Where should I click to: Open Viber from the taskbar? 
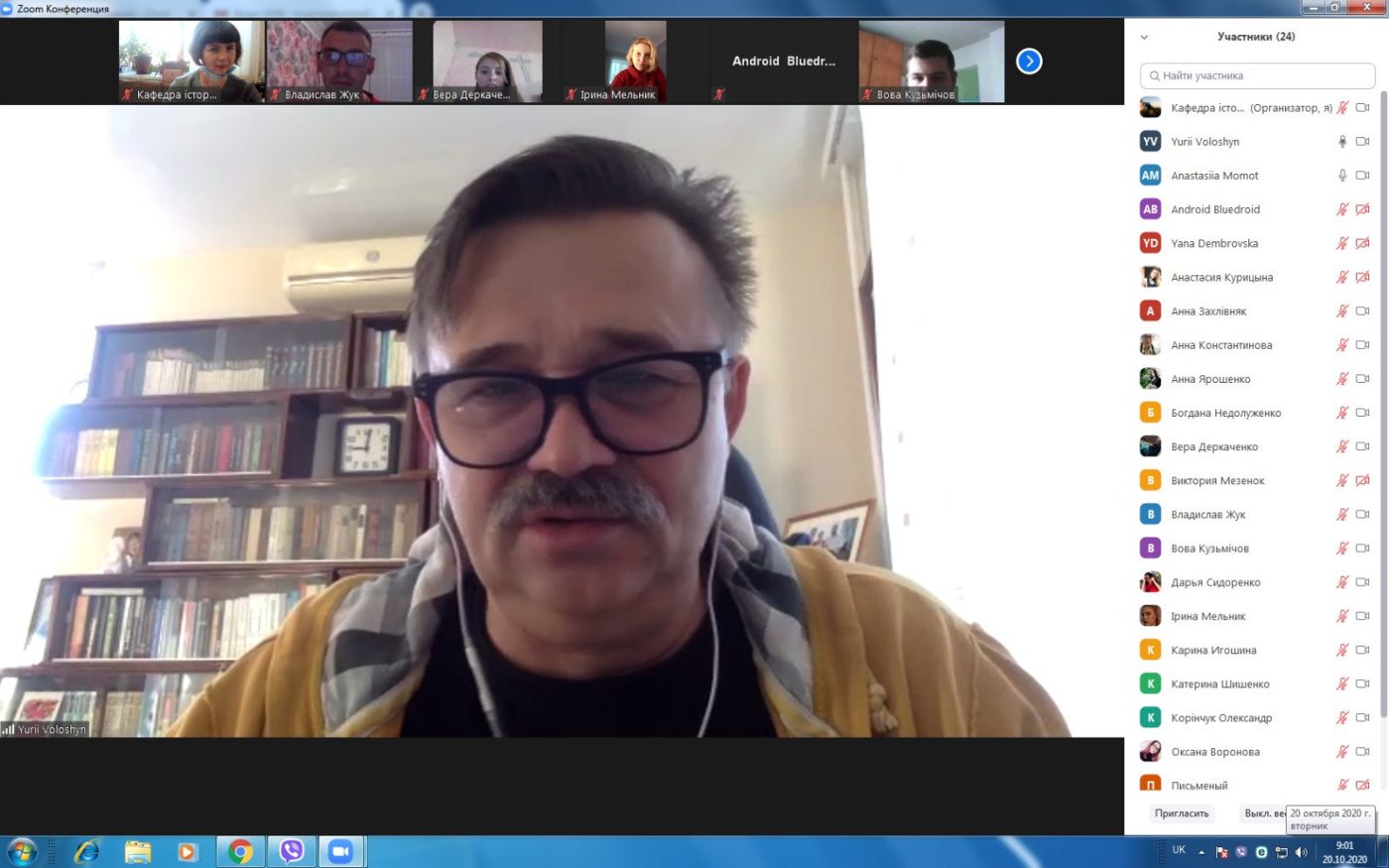coord(291,851)
